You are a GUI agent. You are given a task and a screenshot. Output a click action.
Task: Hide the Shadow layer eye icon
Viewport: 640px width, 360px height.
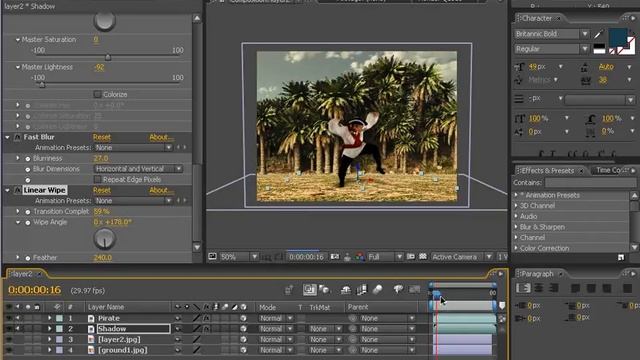click(x=9, y=329)
